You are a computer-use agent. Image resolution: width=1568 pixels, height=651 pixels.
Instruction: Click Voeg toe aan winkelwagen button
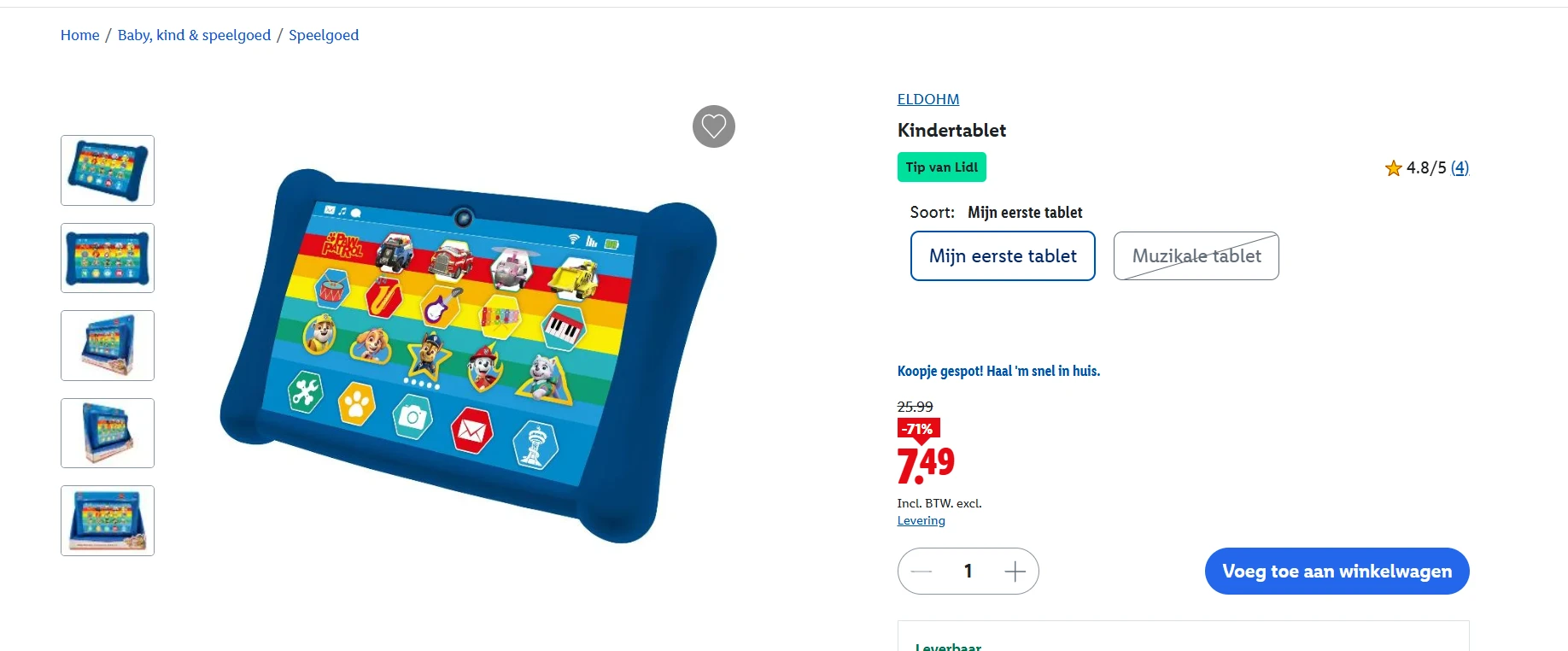[x=1337, y=571]
